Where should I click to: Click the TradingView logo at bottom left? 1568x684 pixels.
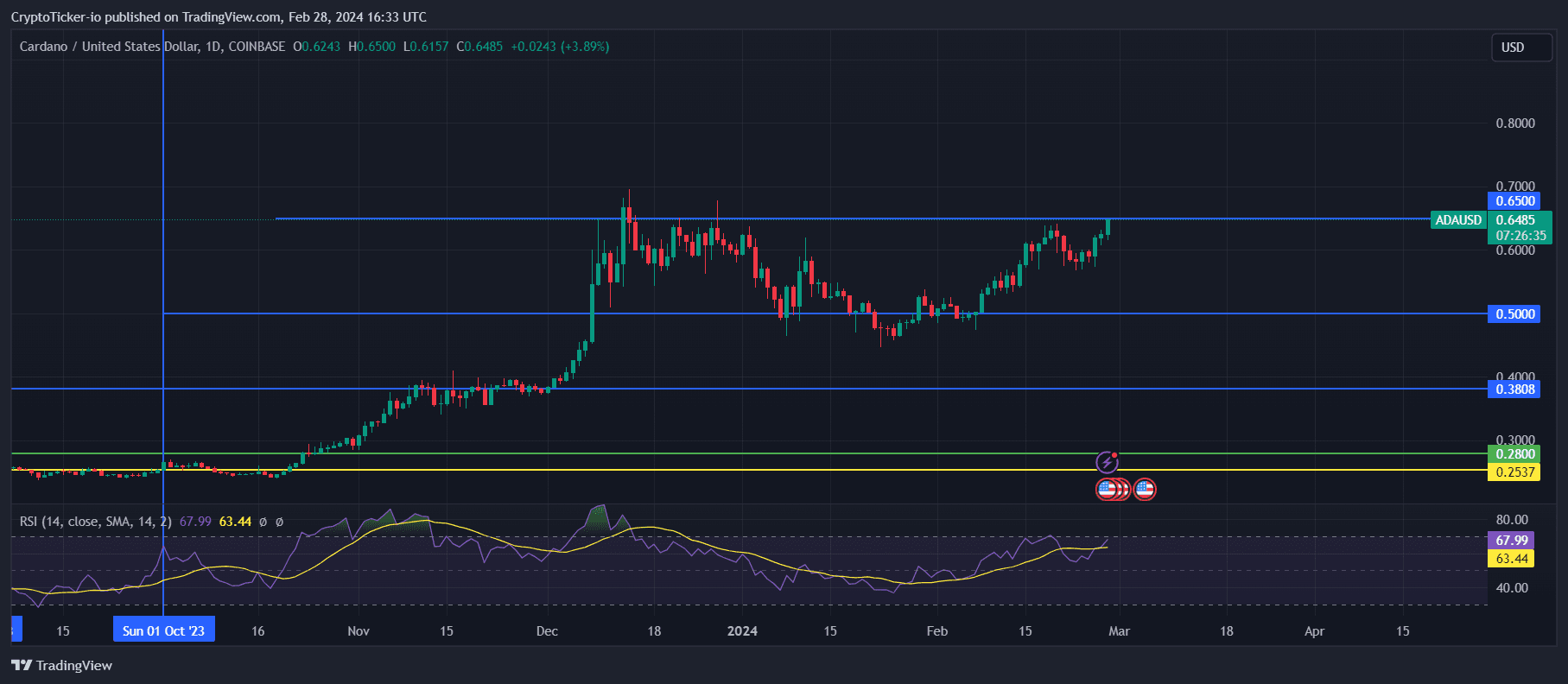coord(61,665)
